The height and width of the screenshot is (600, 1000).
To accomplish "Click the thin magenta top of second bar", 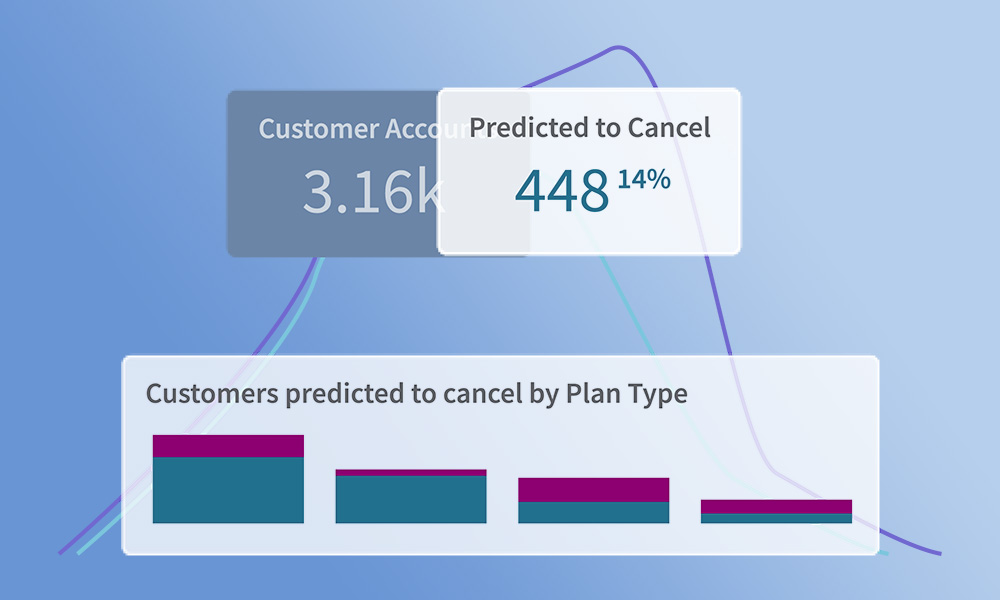I will 411,472.
